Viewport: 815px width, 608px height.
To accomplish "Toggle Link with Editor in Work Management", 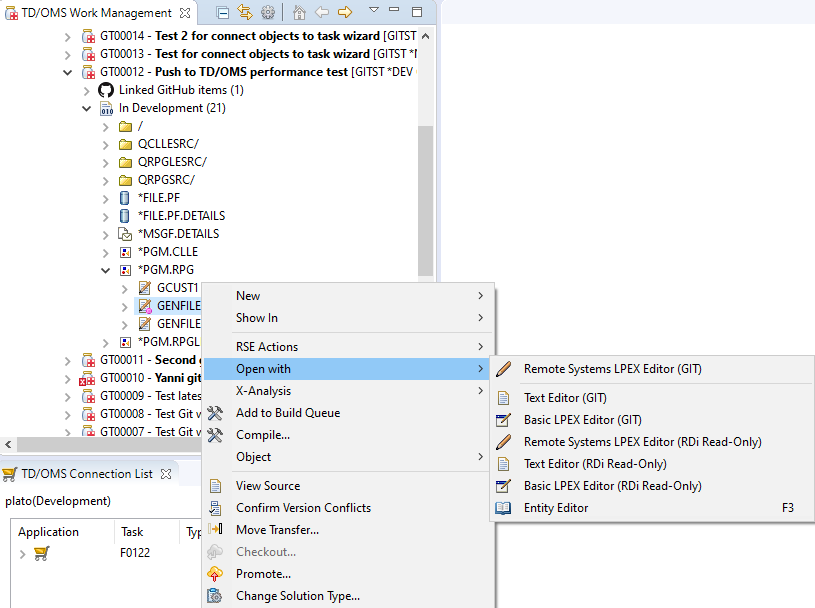I will (244, 12).
